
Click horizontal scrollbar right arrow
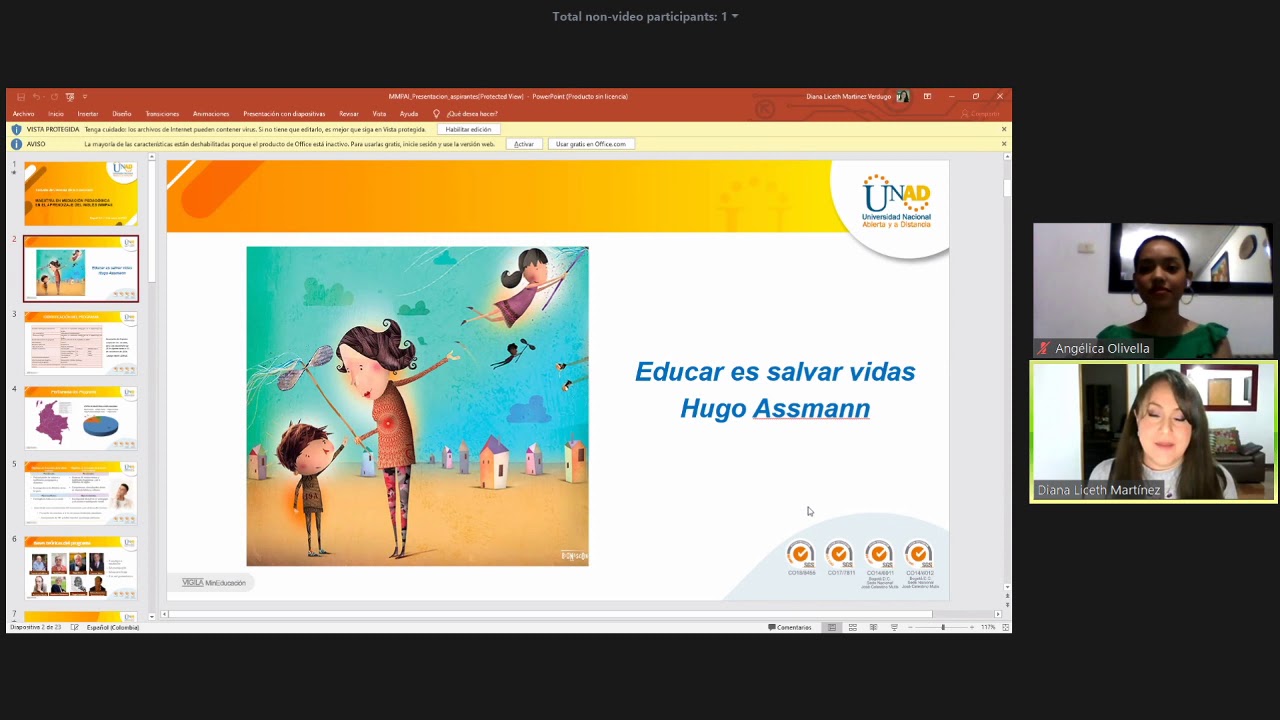(997, 614)
